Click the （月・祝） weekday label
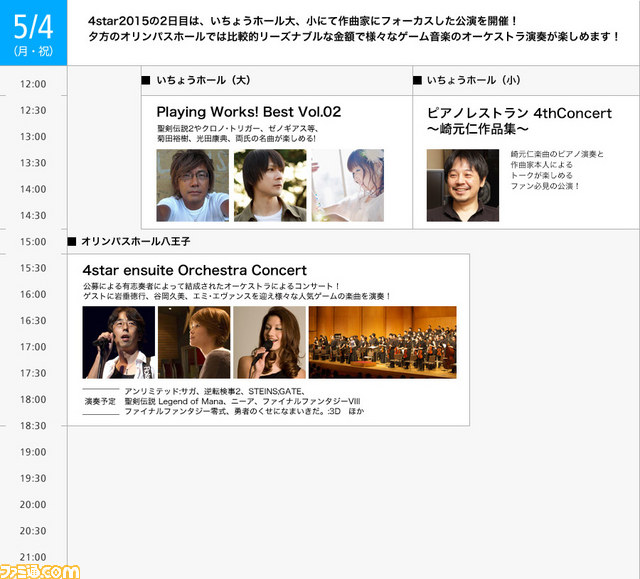This screenshot has height=579, width=640. point(33,51)
